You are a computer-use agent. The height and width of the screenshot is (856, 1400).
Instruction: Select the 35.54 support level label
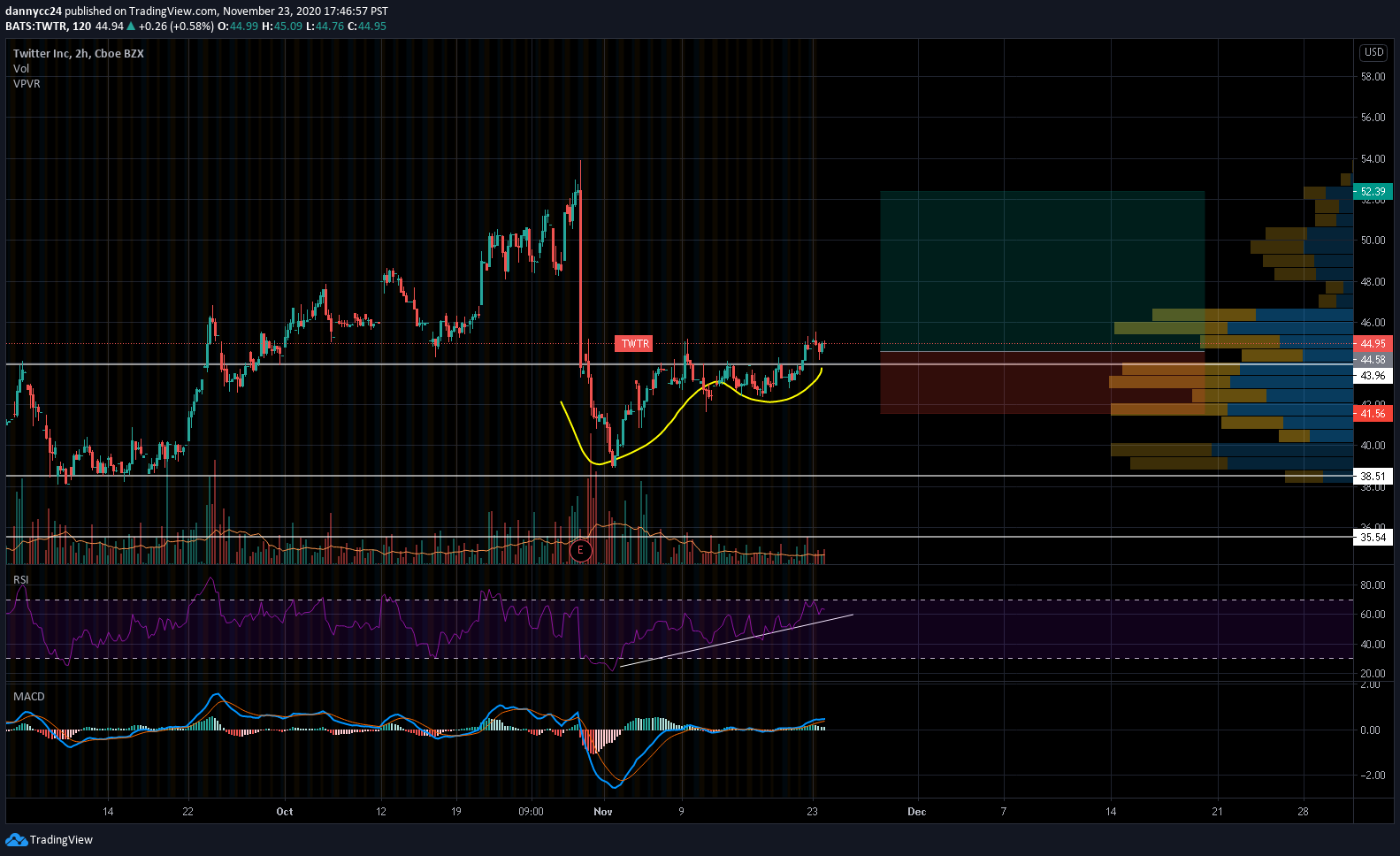click(x=1373, y=537)
